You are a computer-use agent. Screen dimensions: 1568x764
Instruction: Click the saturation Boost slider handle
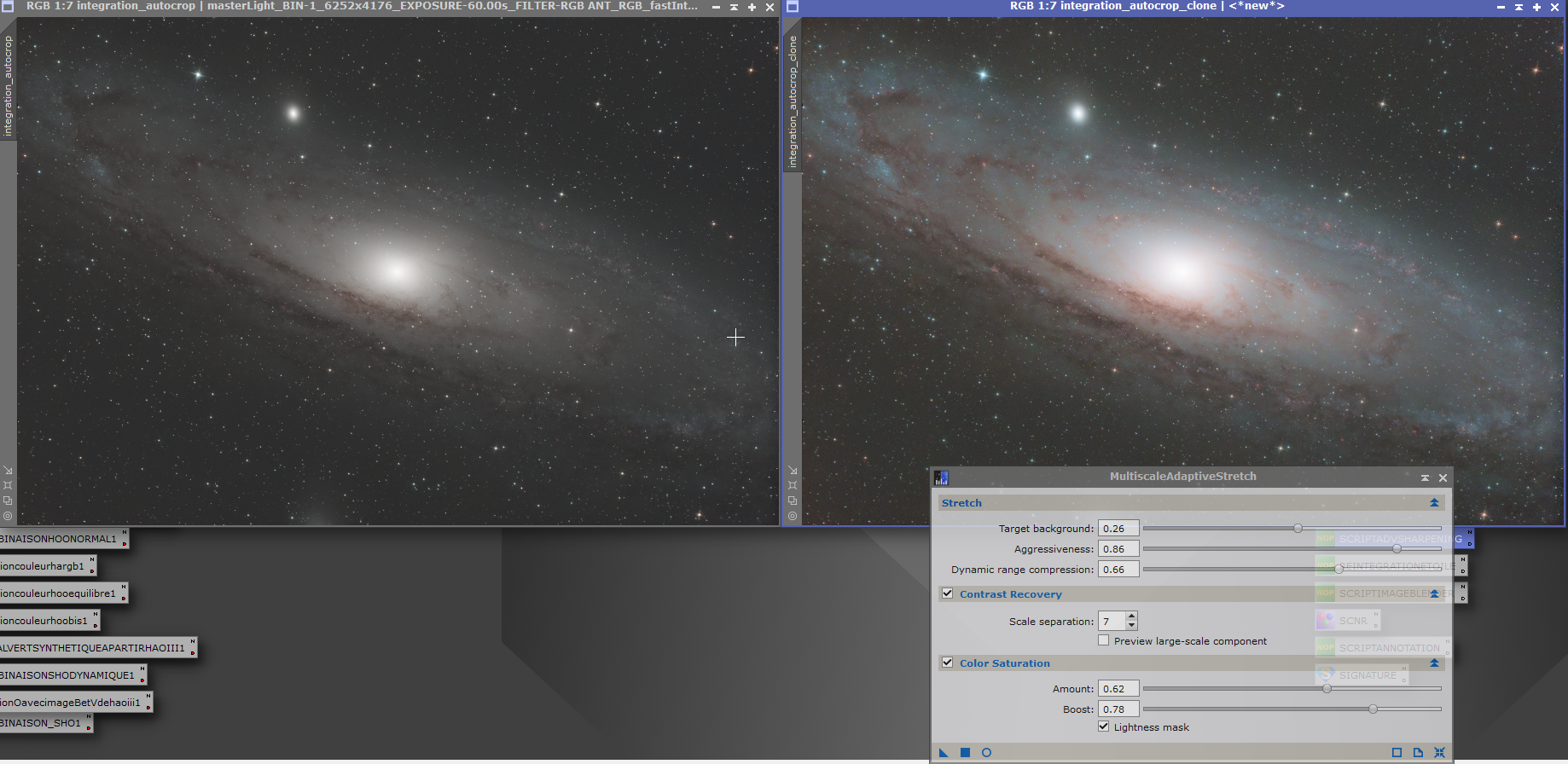tap(1373, 709)
